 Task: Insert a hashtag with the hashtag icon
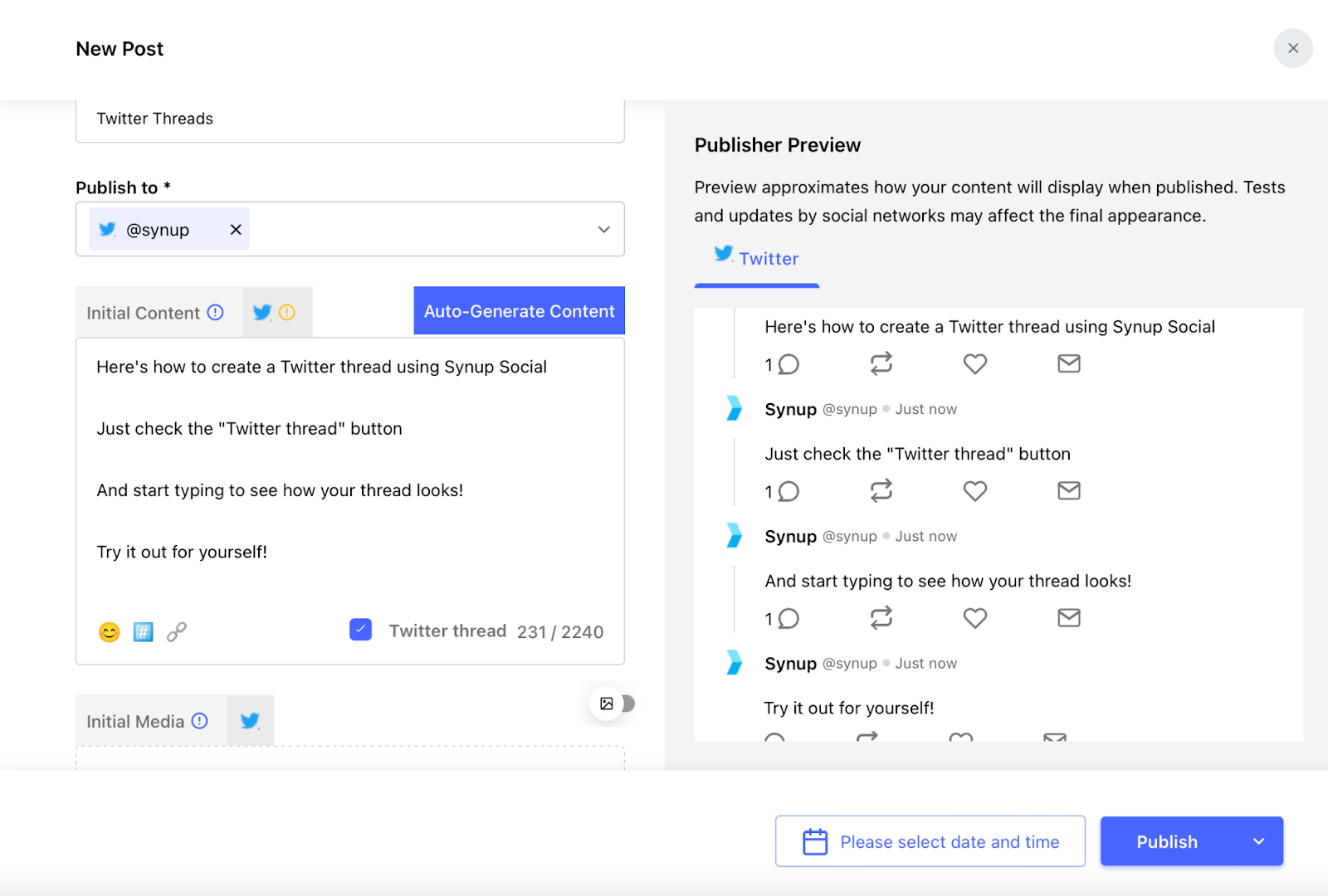(144, 632)
